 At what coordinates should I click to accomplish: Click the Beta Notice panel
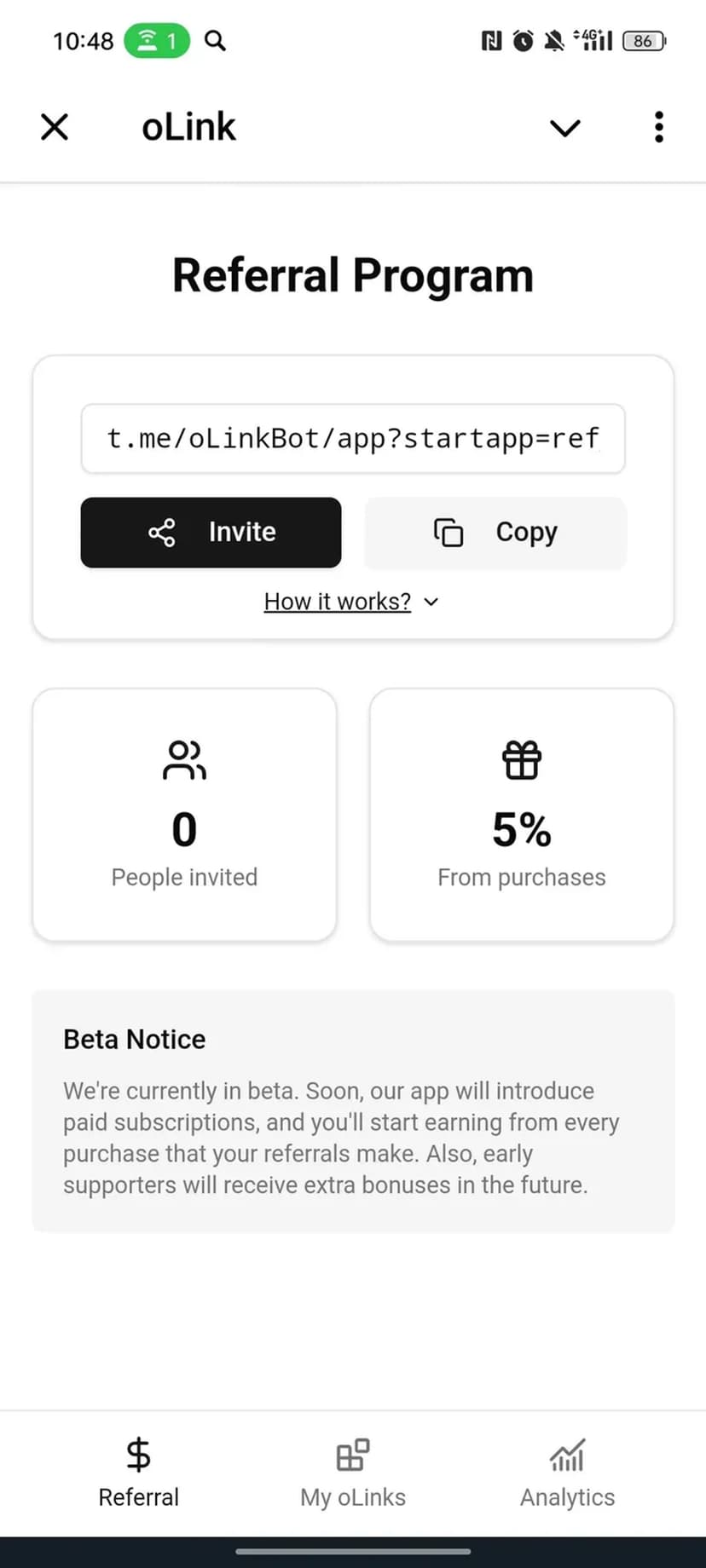tap(353, 1110)
